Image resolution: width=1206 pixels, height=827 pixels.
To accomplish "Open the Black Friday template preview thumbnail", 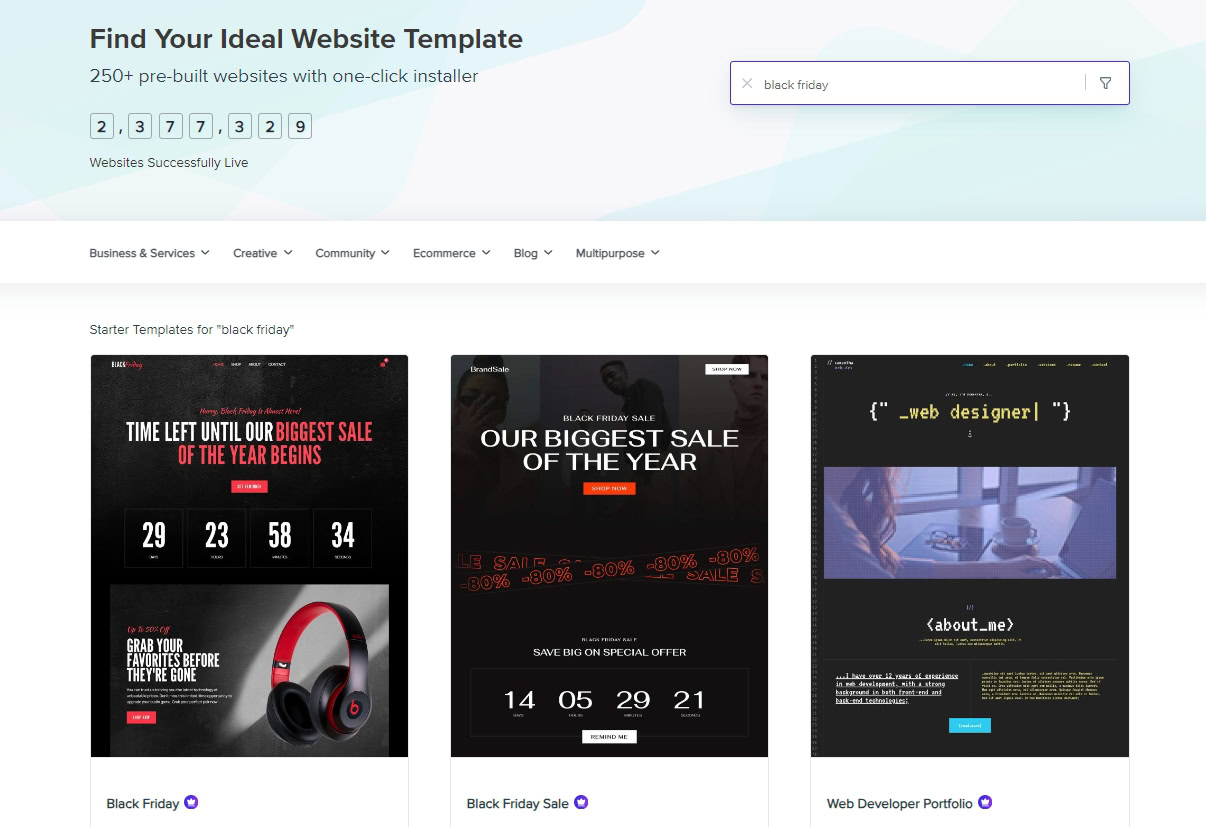I will 249,556.
